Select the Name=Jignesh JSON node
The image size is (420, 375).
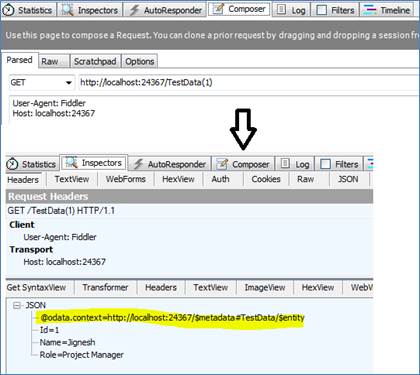click(x=67, y=343)
